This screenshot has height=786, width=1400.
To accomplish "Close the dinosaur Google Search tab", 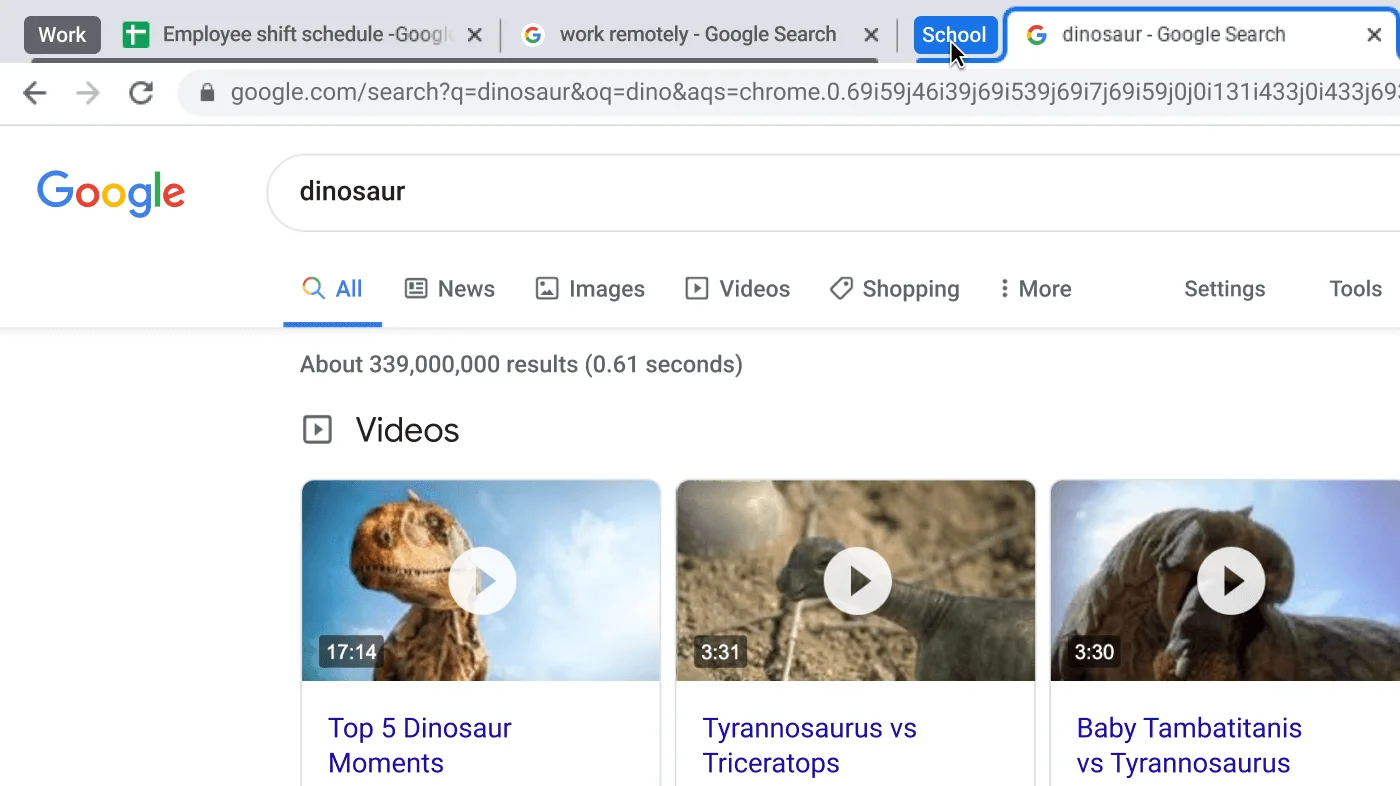I will point(1374,36).
